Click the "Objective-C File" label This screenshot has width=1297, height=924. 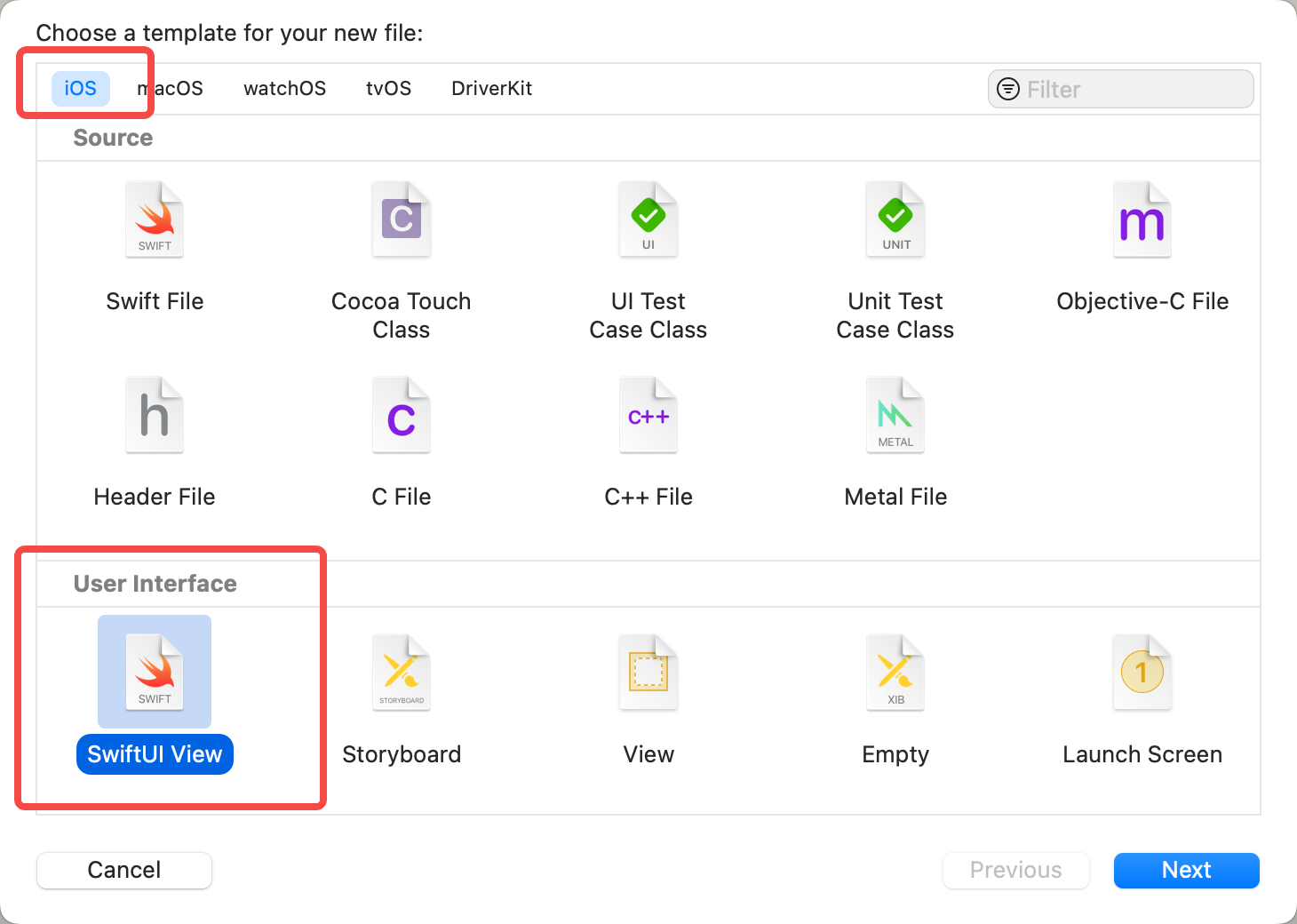click(x=1142, y=301)
